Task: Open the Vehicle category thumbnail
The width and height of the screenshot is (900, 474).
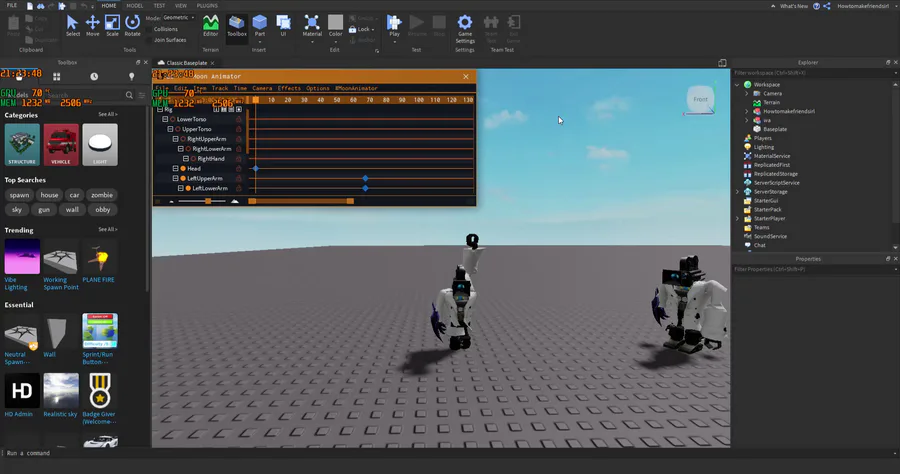Action: 61,145
